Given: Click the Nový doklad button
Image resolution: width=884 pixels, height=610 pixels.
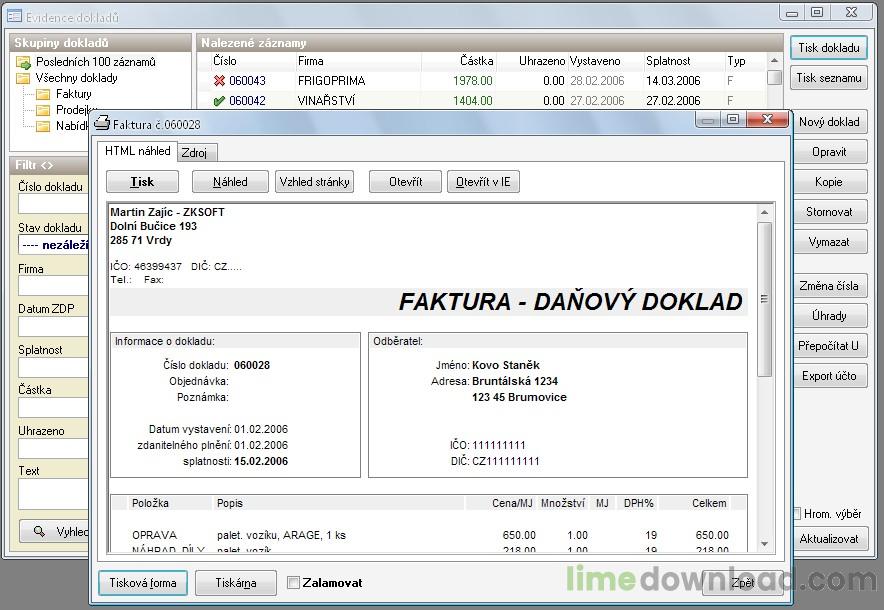Looking at the screenshot, I should [x=829, y=122].
